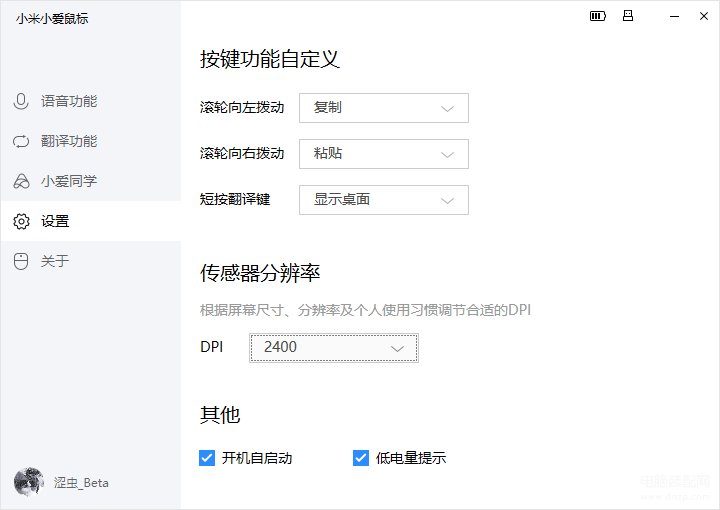The width and height of the screenshot is (720, 510).
Task: Open the 短按翻译键 dropdown showing 显示桌面
Action: (x=384, y=200)
